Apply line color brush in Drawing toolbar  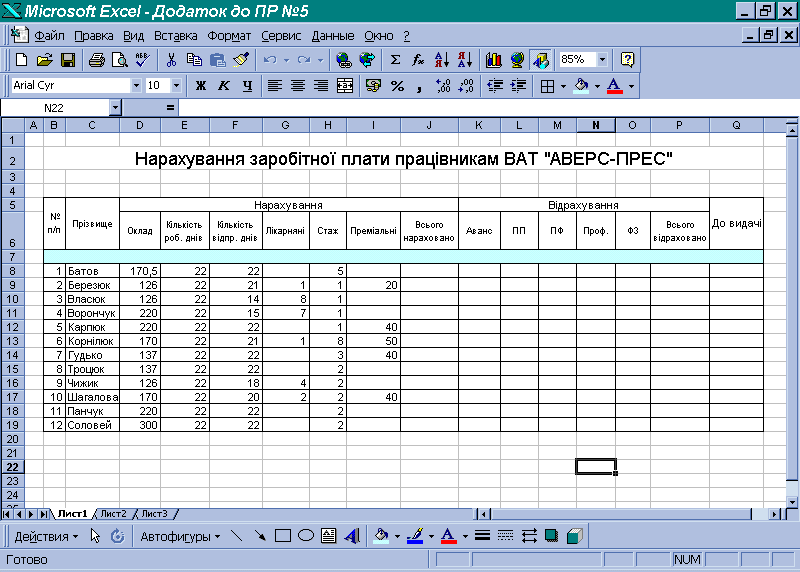point(415,536)
